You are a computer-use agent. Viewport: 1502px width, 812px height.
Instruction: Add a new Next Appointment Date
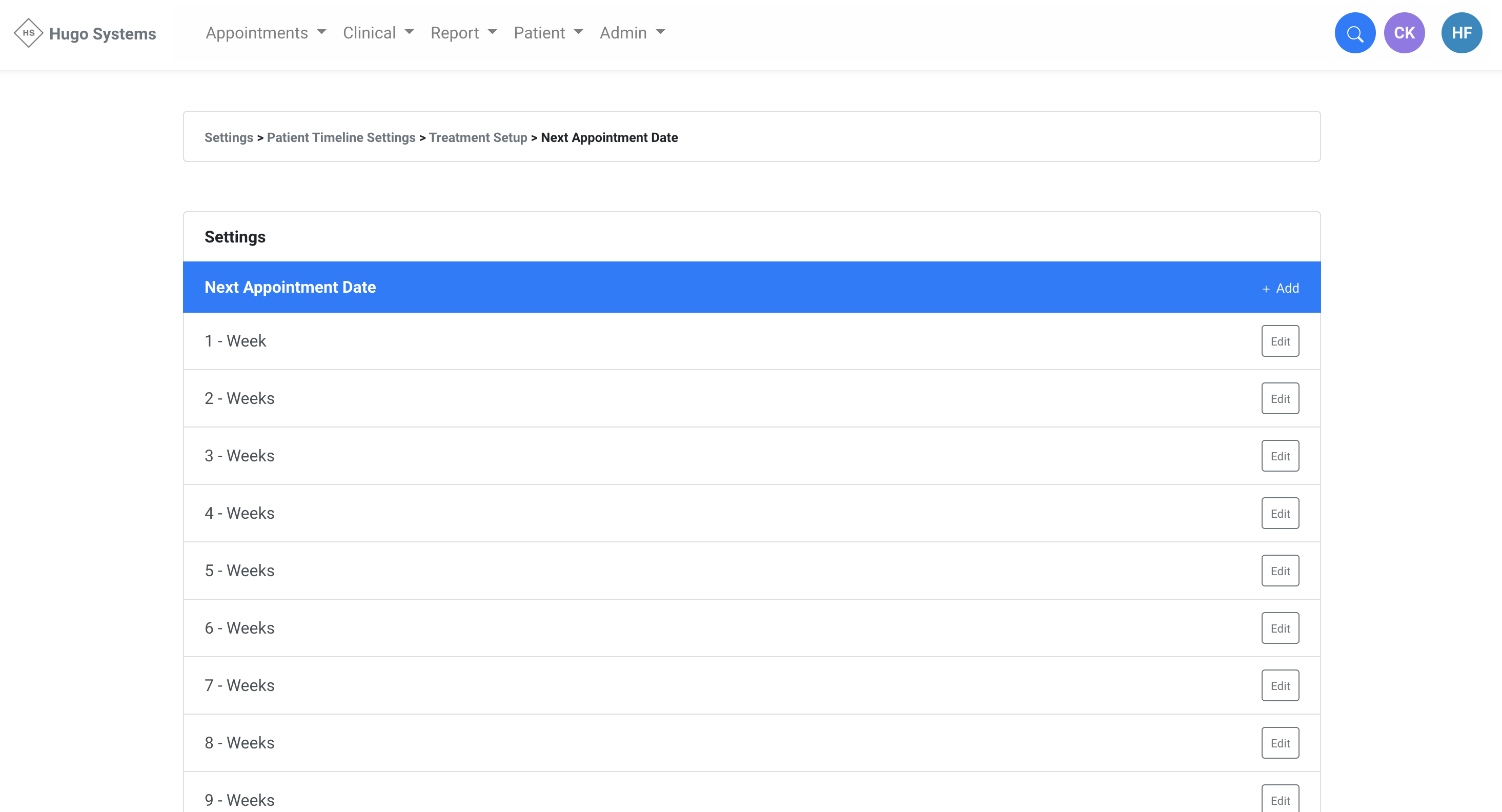coord(1281,288)
